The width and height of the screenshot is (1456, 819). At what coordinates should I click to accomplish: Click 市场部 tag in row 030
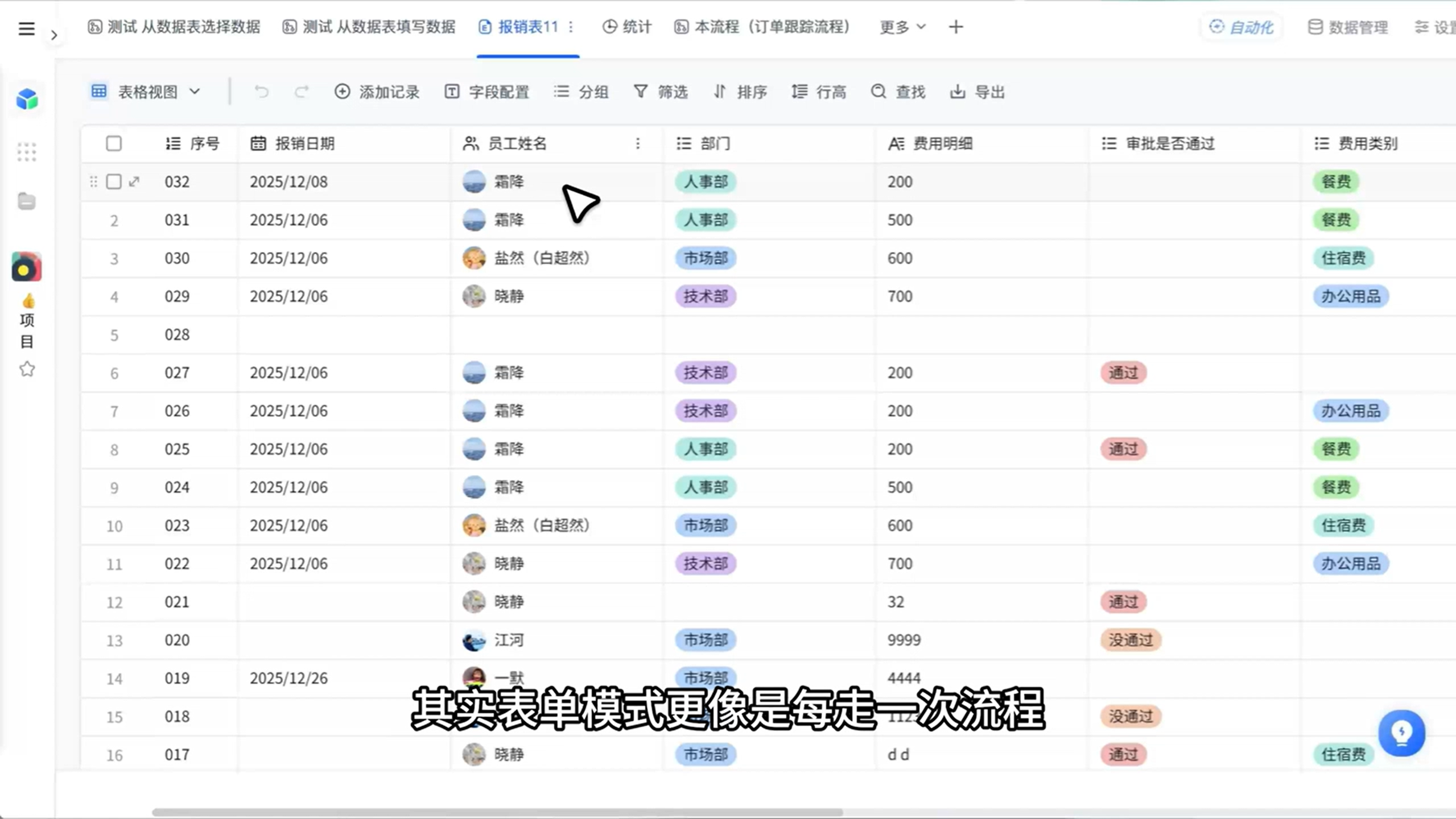pos(706,258)
